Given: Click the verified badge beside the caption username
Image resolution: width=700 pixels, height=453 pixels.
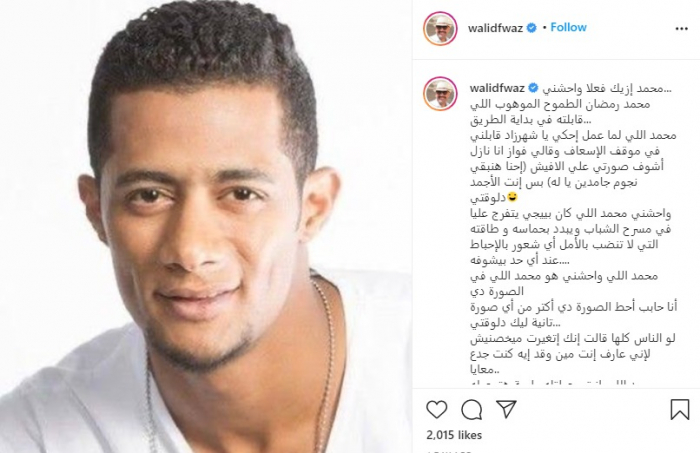Looking at the screenshot, I should (x=533, y=88).
